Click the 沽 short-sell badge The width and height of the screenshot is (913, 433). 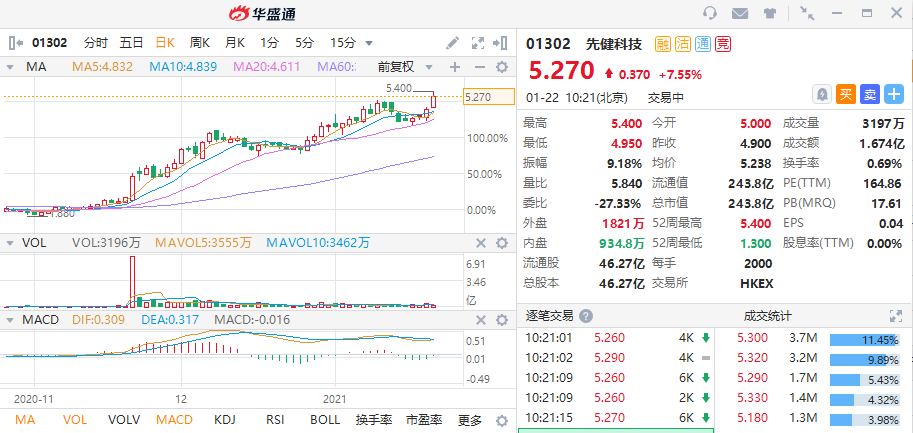click(x=682, y=44)
